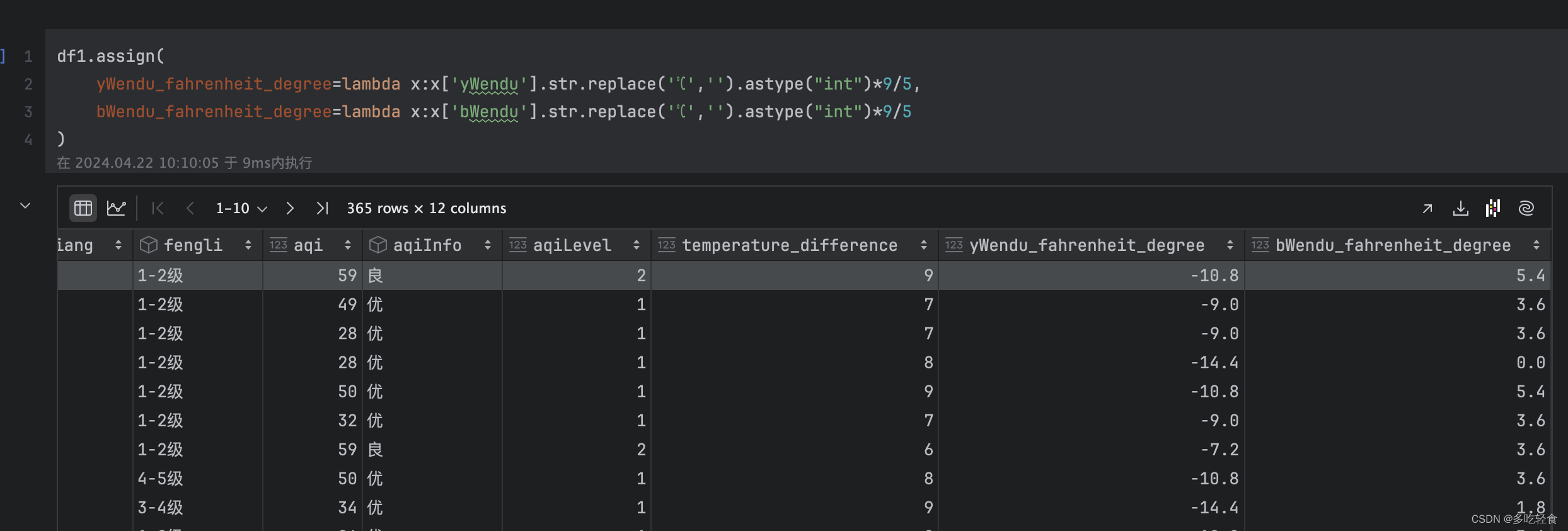
Task: Download the table data icon
Action: [x=1460, y=208]
